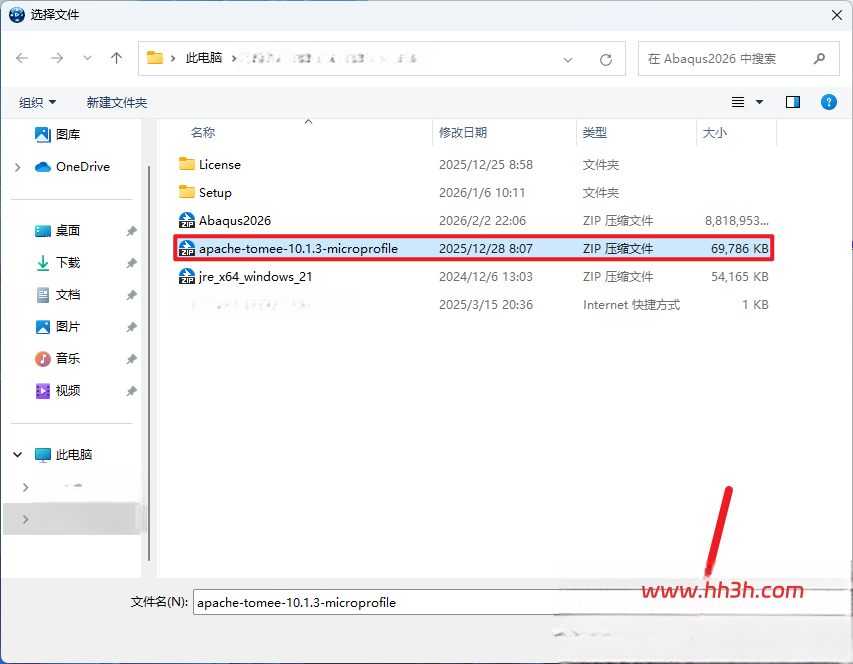Change view layout with list icon
853x664 pixels.
coord(738,102)
